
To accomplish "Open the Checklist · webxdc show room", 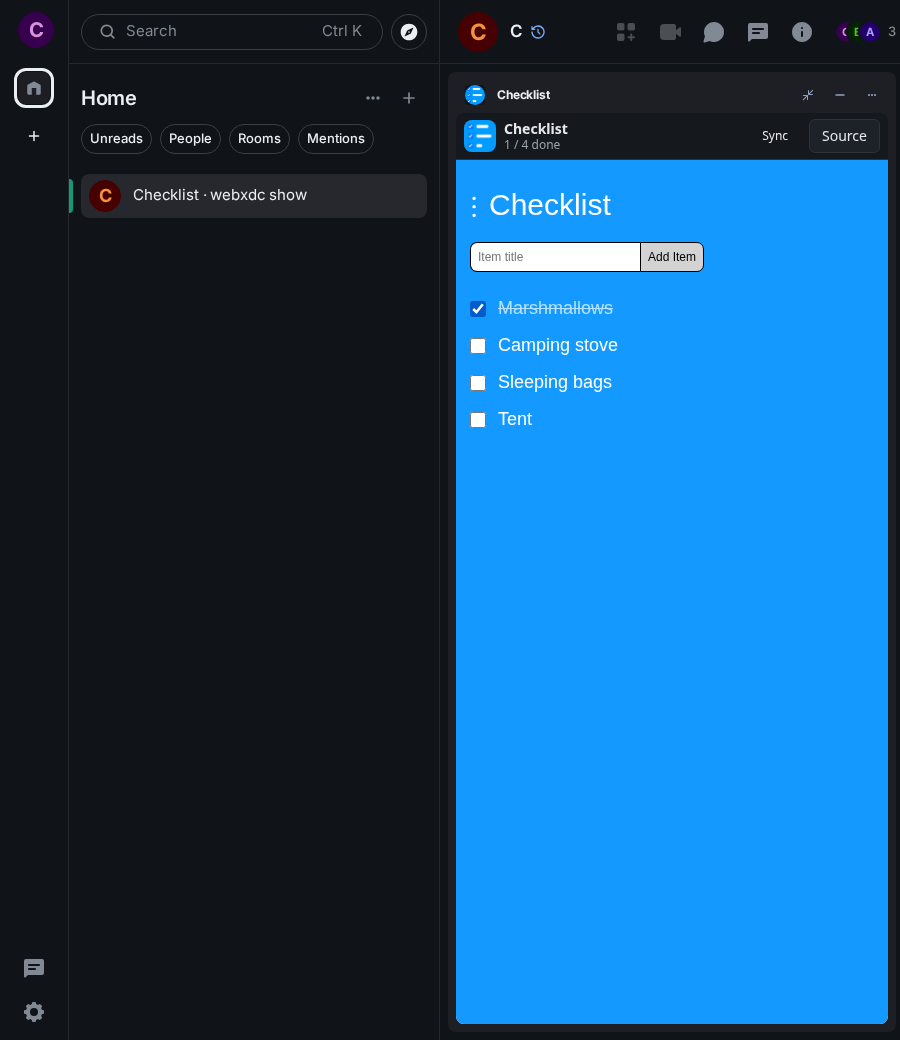I will pyautogui.click(x=254, y=196).
